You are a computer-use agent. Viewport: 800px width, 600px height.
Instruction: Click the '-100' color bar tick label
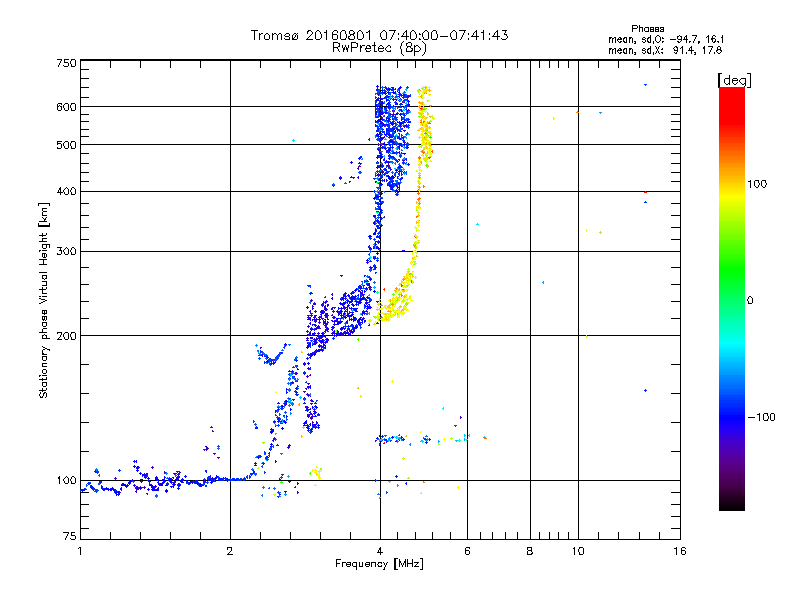(761, 417)
